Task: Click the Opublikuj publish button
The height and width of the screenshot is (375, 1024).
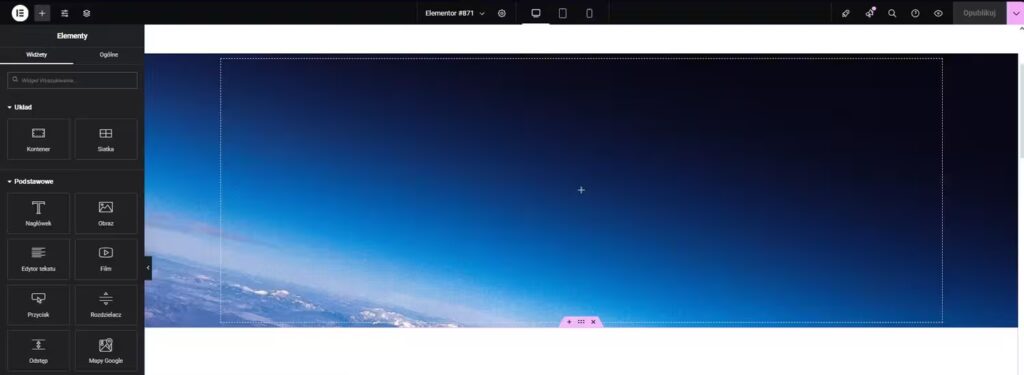Action: click(979, 13)
